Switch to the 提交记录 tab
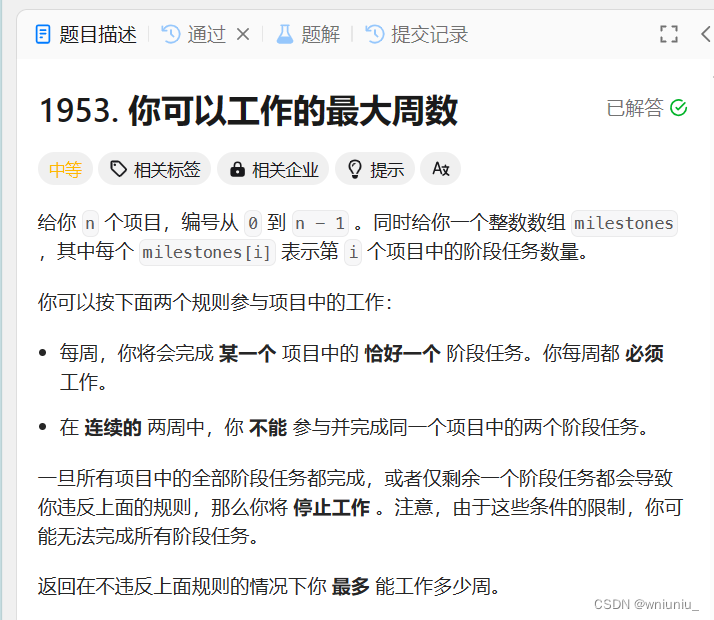 coord(417,35)
